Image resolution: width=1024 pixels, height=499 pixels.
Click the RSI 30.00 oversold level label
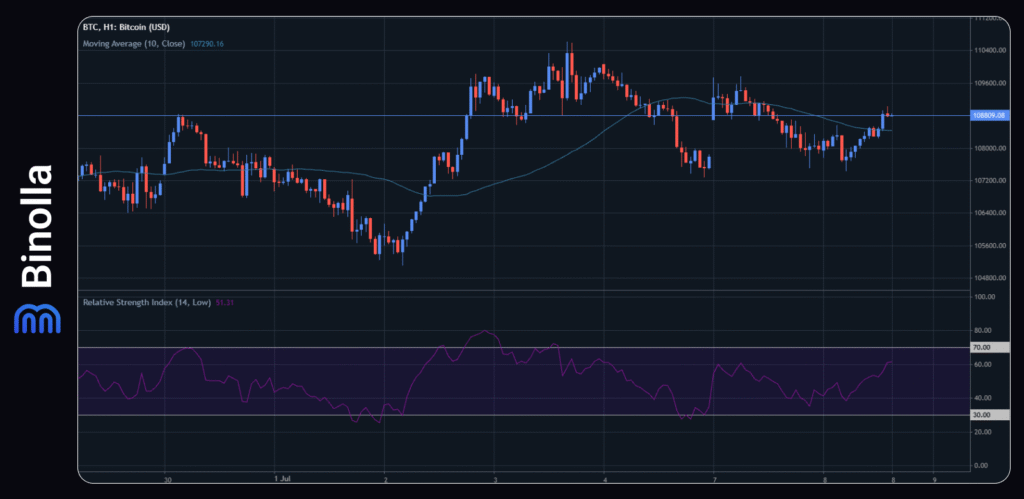coord(981,414)
